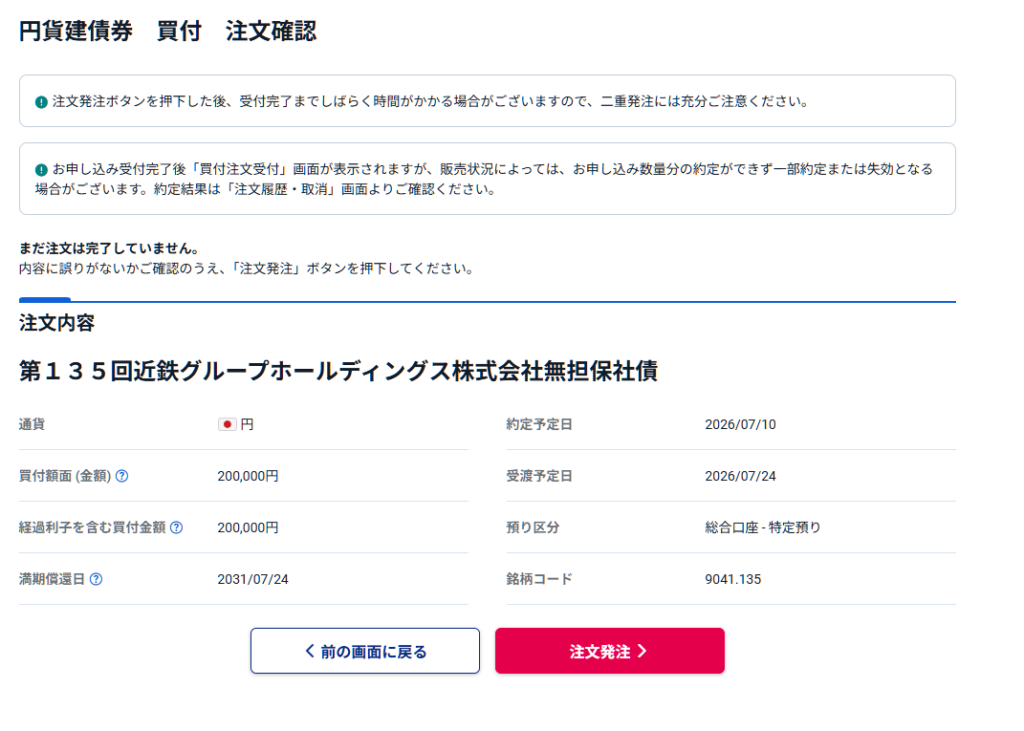Click the 注文内容 section heading

click(x=57, y=323)
